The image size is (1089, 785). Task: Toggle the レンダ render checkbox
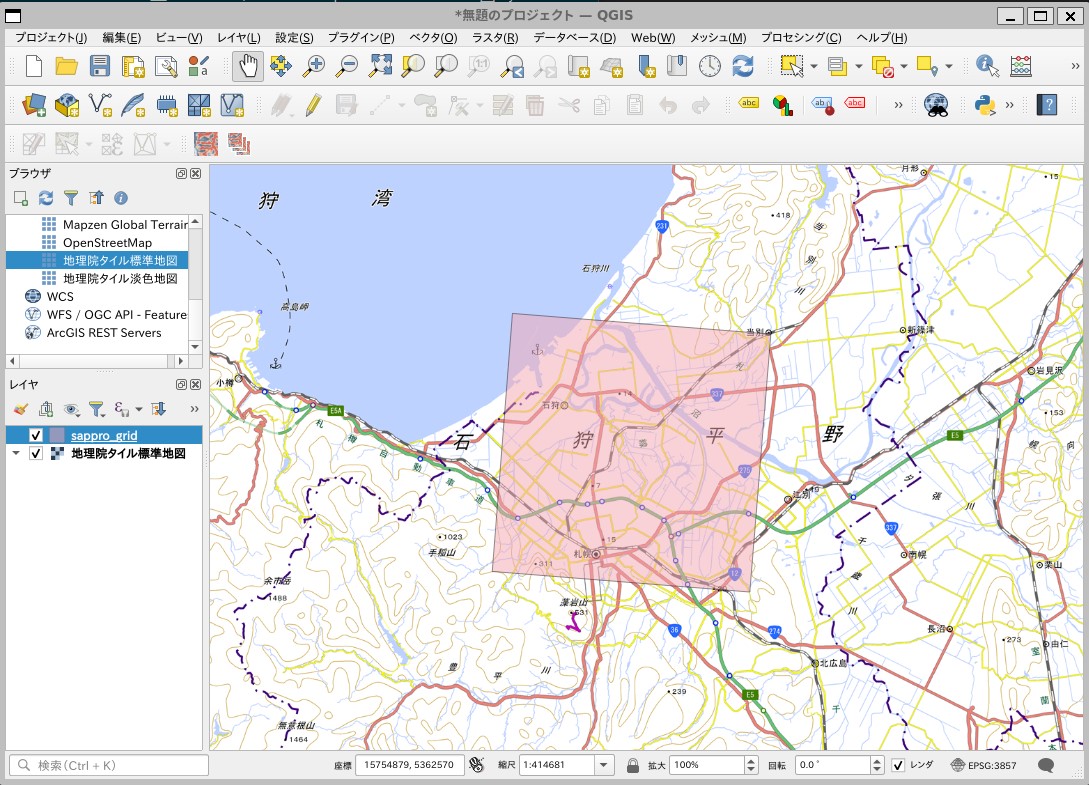click(x=898, y=765)
